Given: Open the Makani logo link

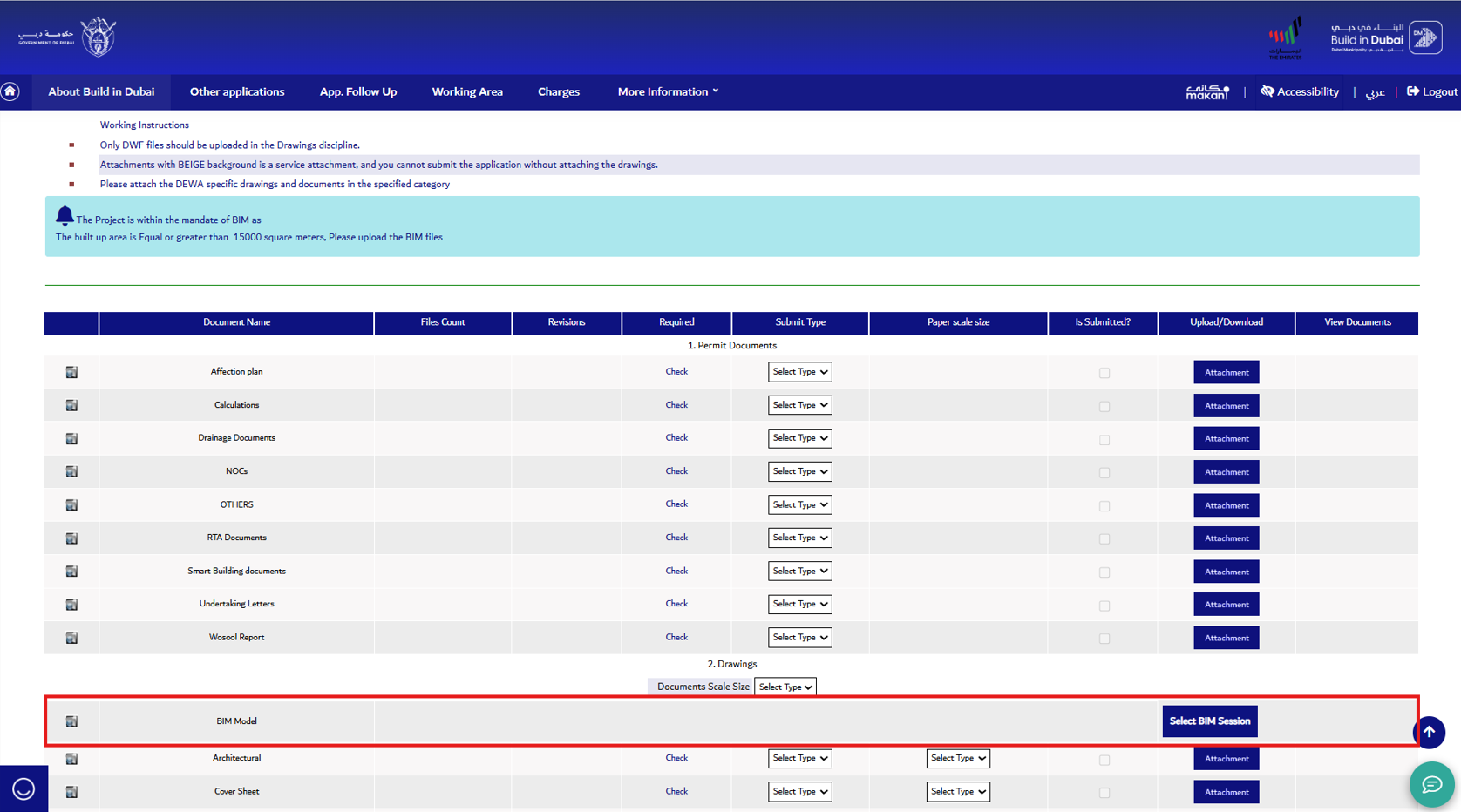Looking at the screenshot, I should [x=1207, y=91].
